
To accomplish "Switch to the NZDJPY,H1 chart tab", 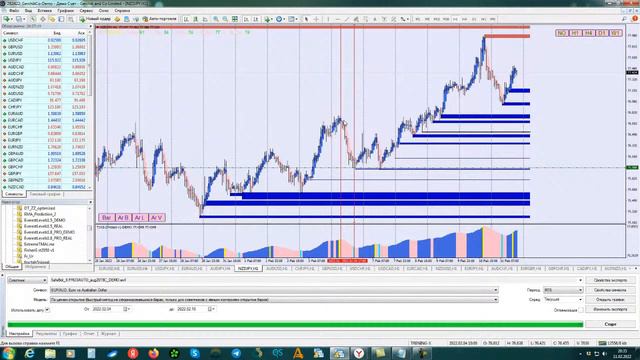I will [248, 269].
